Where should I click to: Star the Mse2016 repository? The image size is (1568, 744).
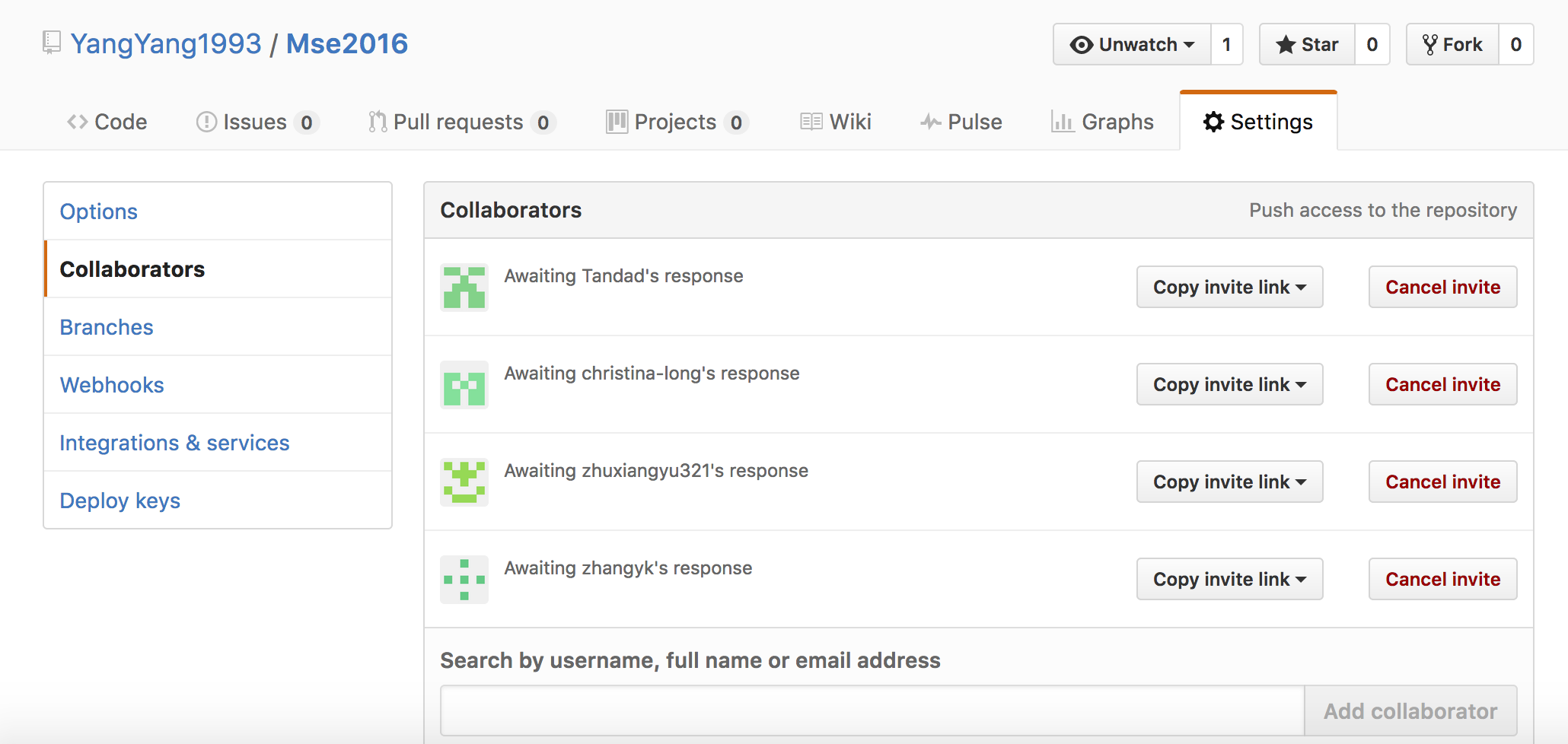(1307, 44)
